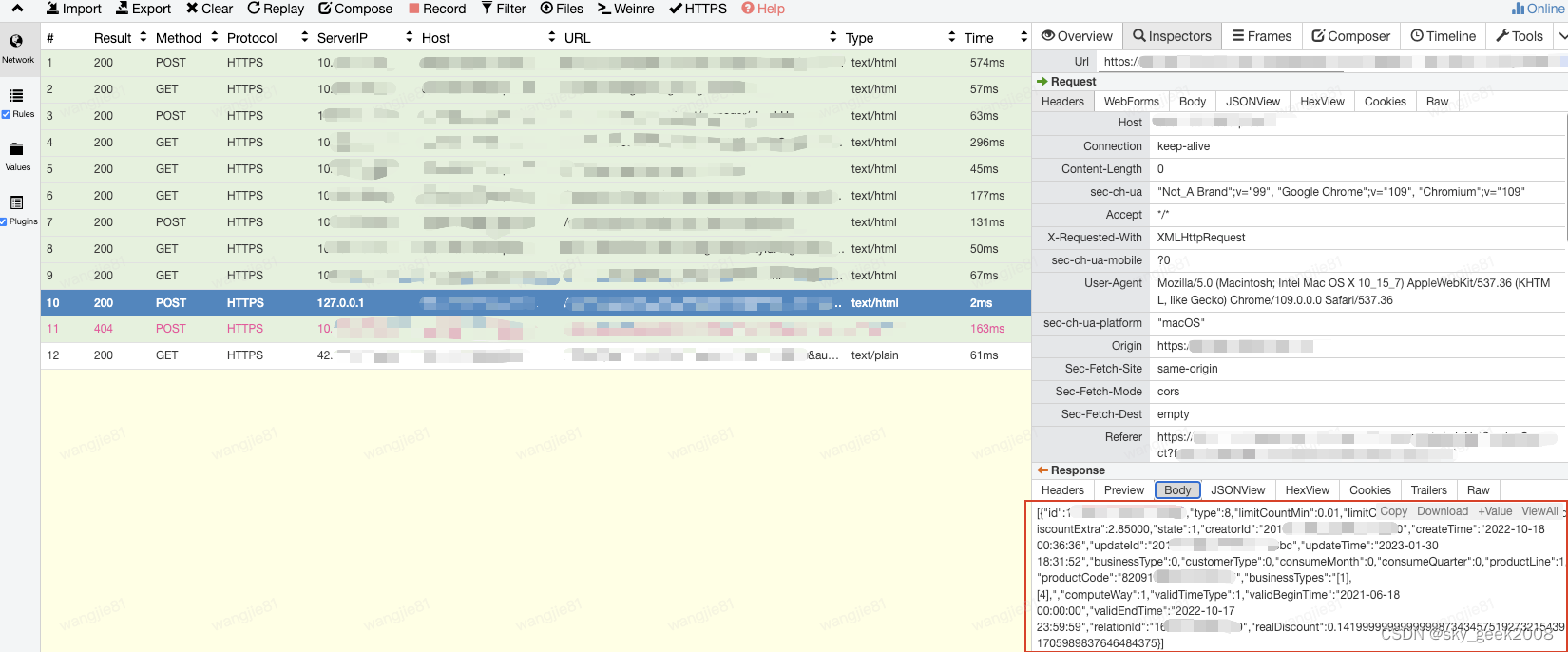Select Response Trailers tab
This screenshot has width=1568, height=652.
[1428, 490]
